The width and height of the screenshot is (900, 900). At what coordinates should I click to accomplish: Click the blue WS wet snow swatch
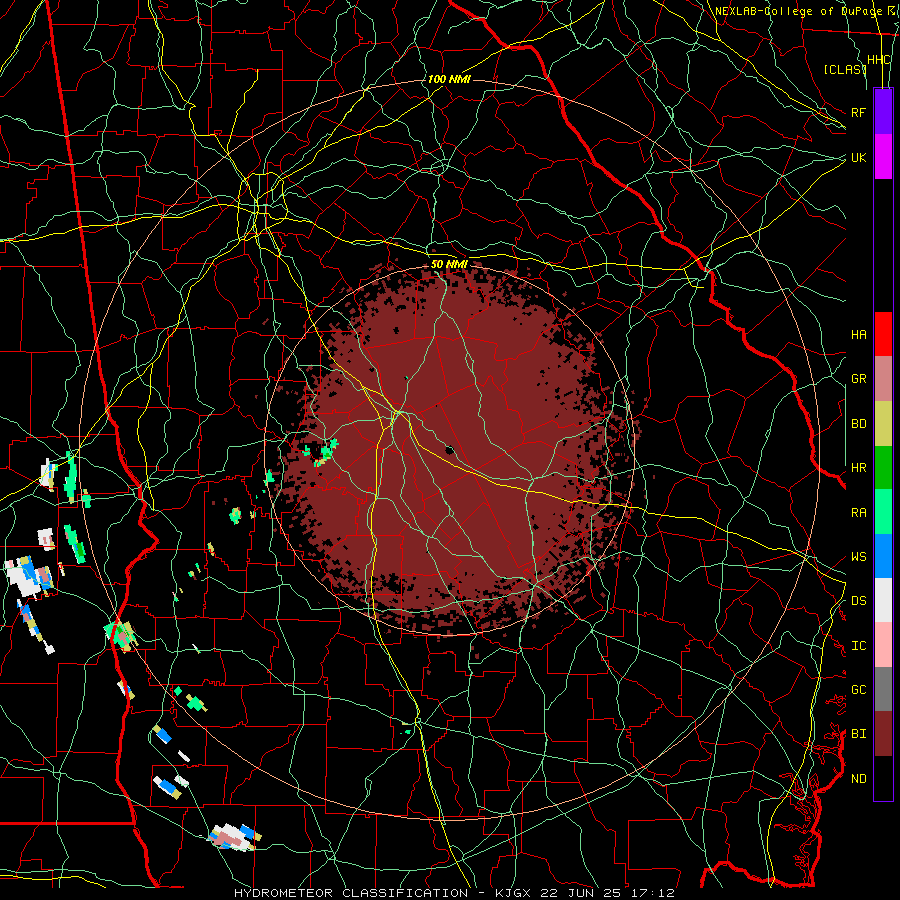pos(883,556)
